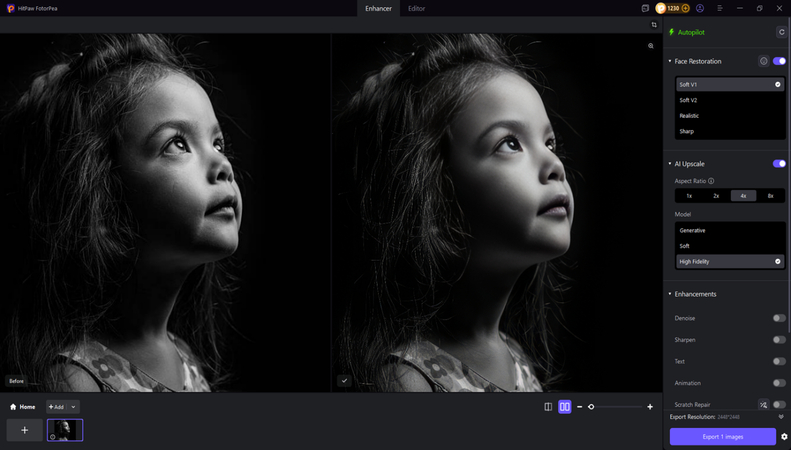
Task: Zoom out with the minus icon
Action: (580, 407)
